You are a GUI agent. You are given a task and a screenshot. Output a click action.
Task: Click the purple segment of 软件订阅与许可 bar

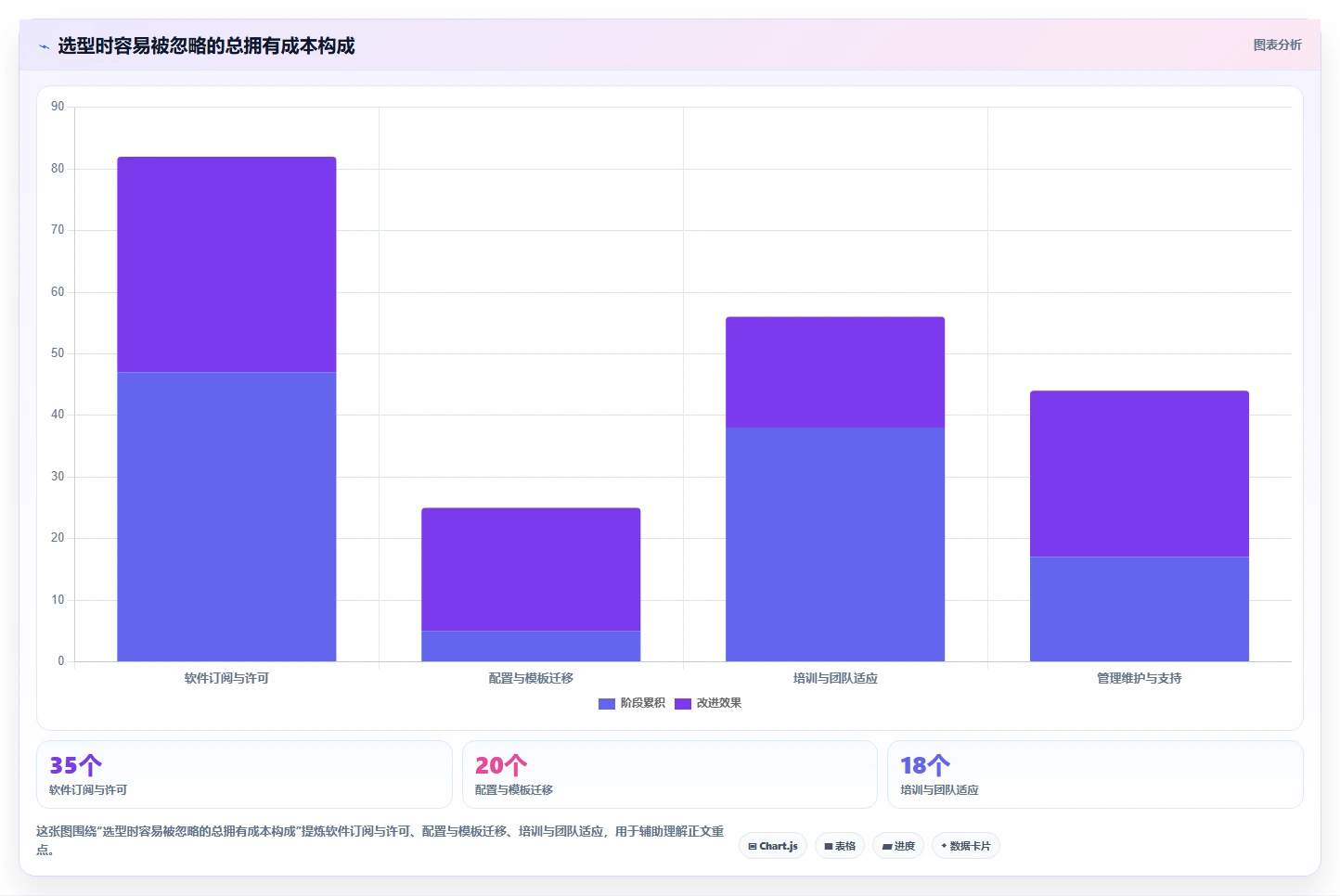coord(226,264)
